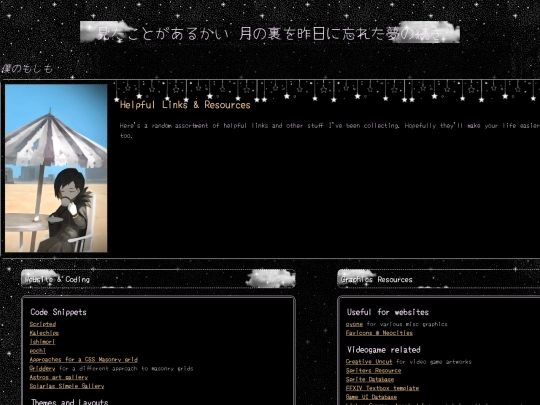Screen dimensions: 540x405
Task: Open Astros art gallery link
Action: point(59,377)
